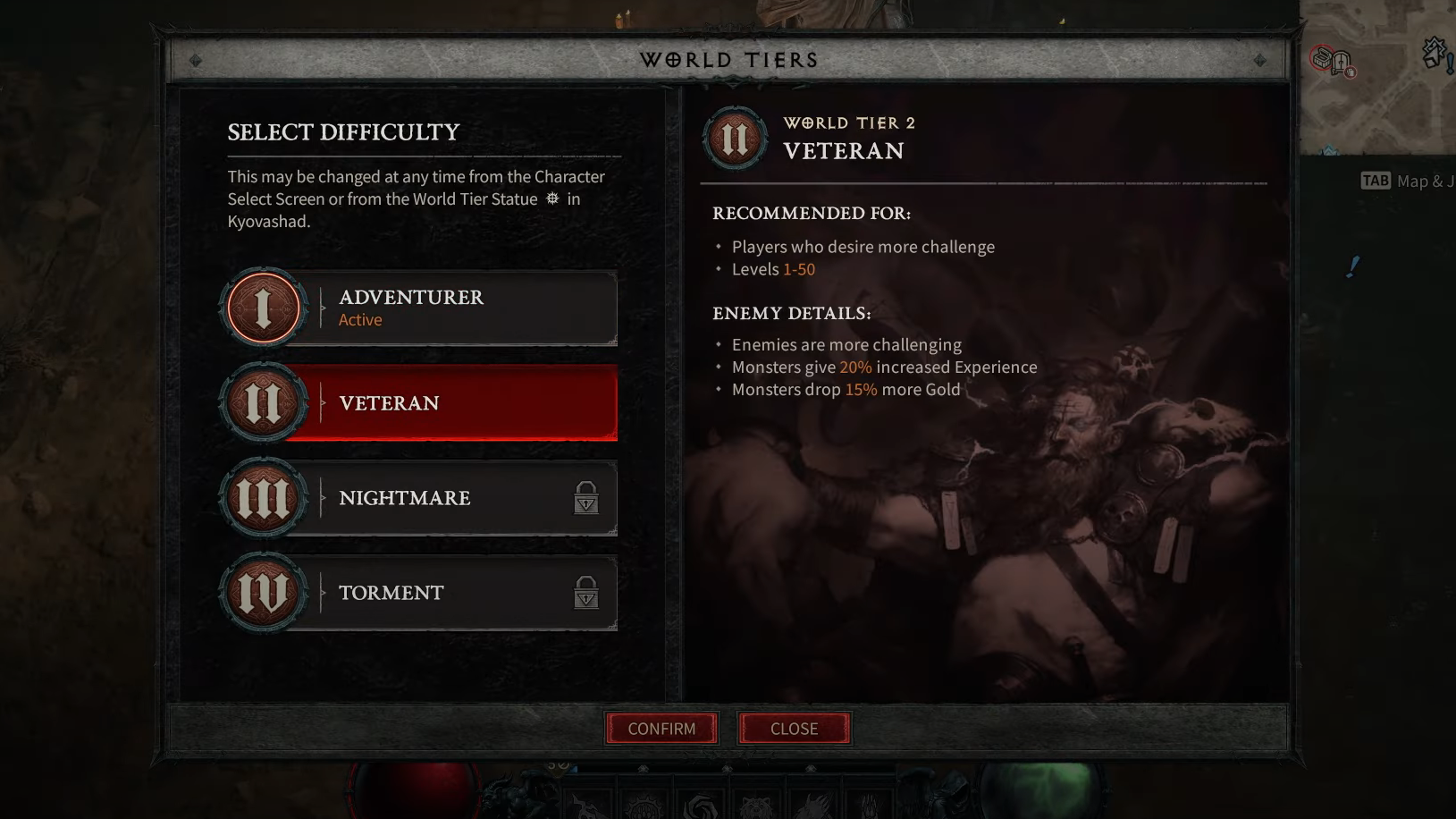Click the wardrobe icon on the minimap
Image resolution: width=1456 pixels, height=819 pixels.
[1341, 63]
